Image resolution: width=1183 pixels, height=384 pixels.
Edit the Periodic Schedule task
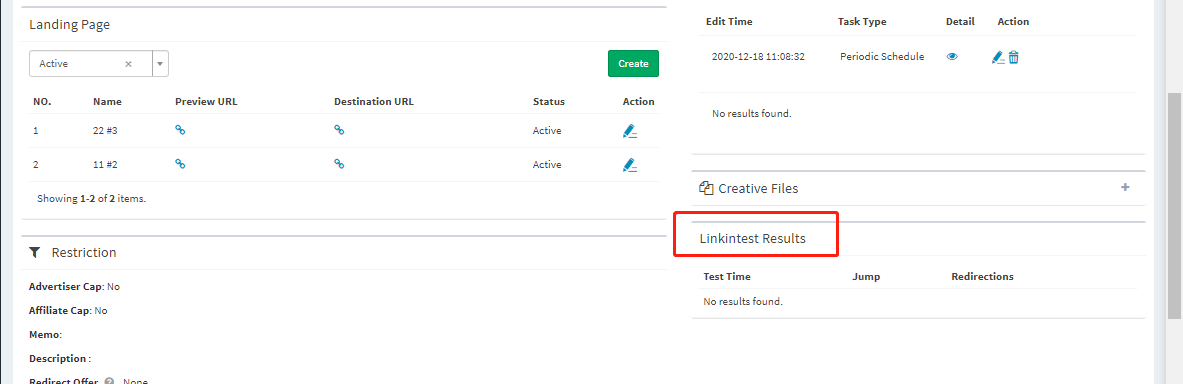998,57
